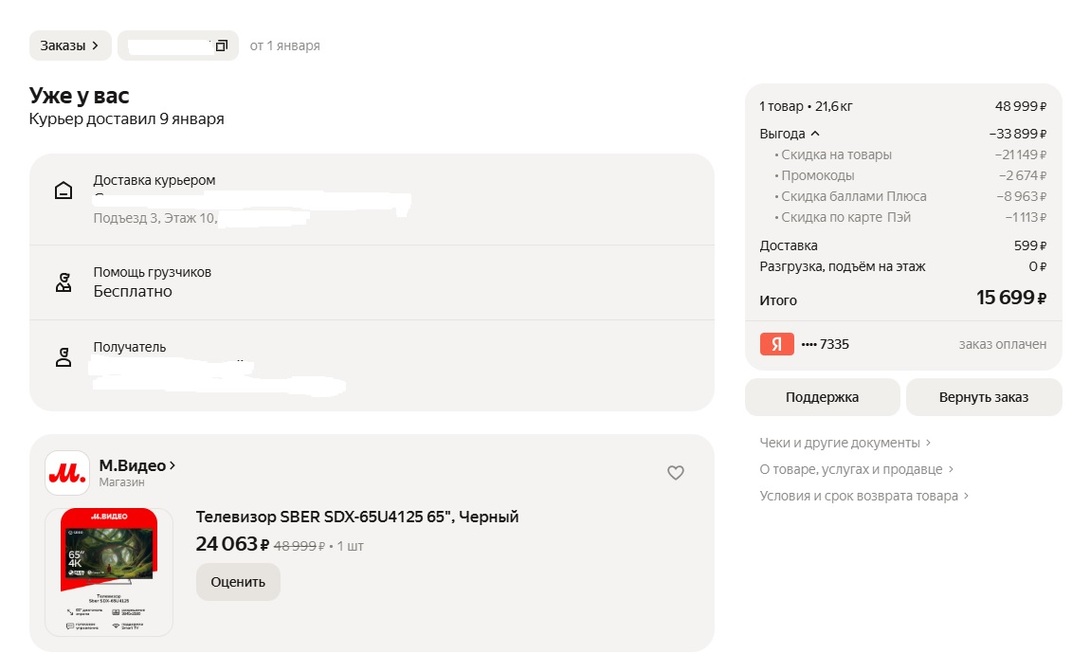Open the Телевизор SBER SDX-65U4125 product title

(357, 517)
